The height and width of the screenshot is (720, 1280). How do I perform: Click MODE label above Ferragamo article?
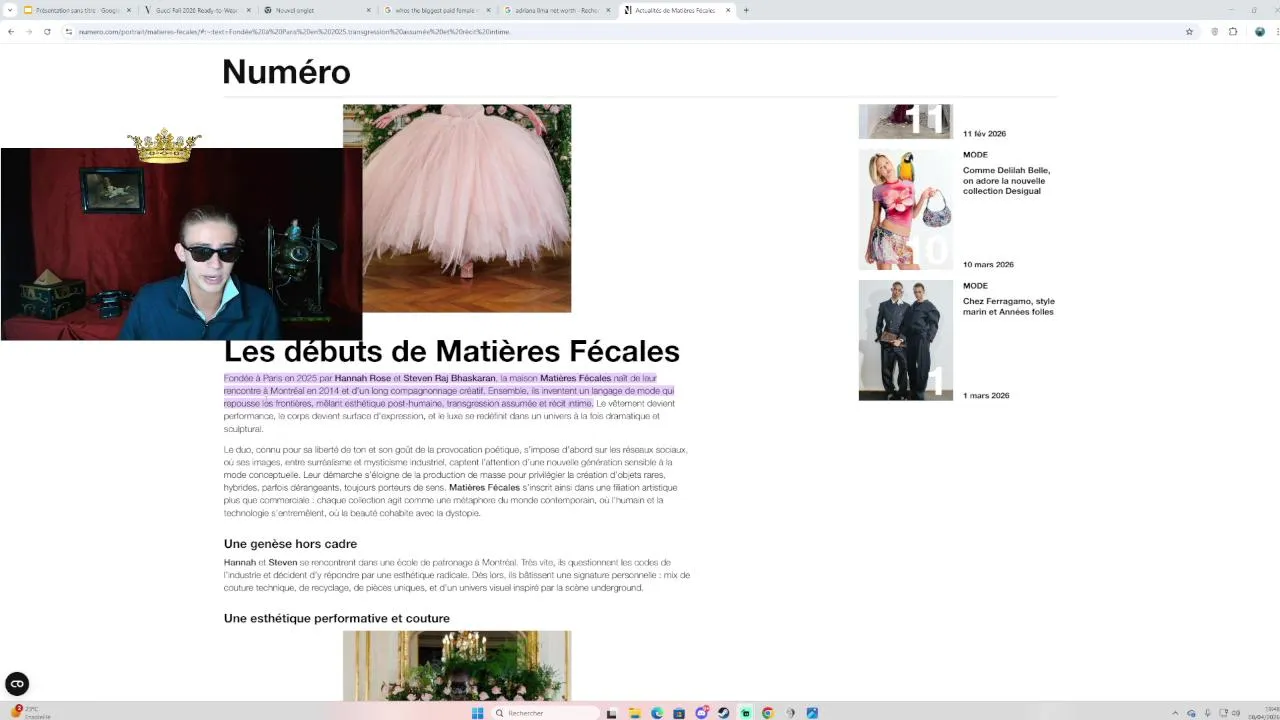pos(975,286)
